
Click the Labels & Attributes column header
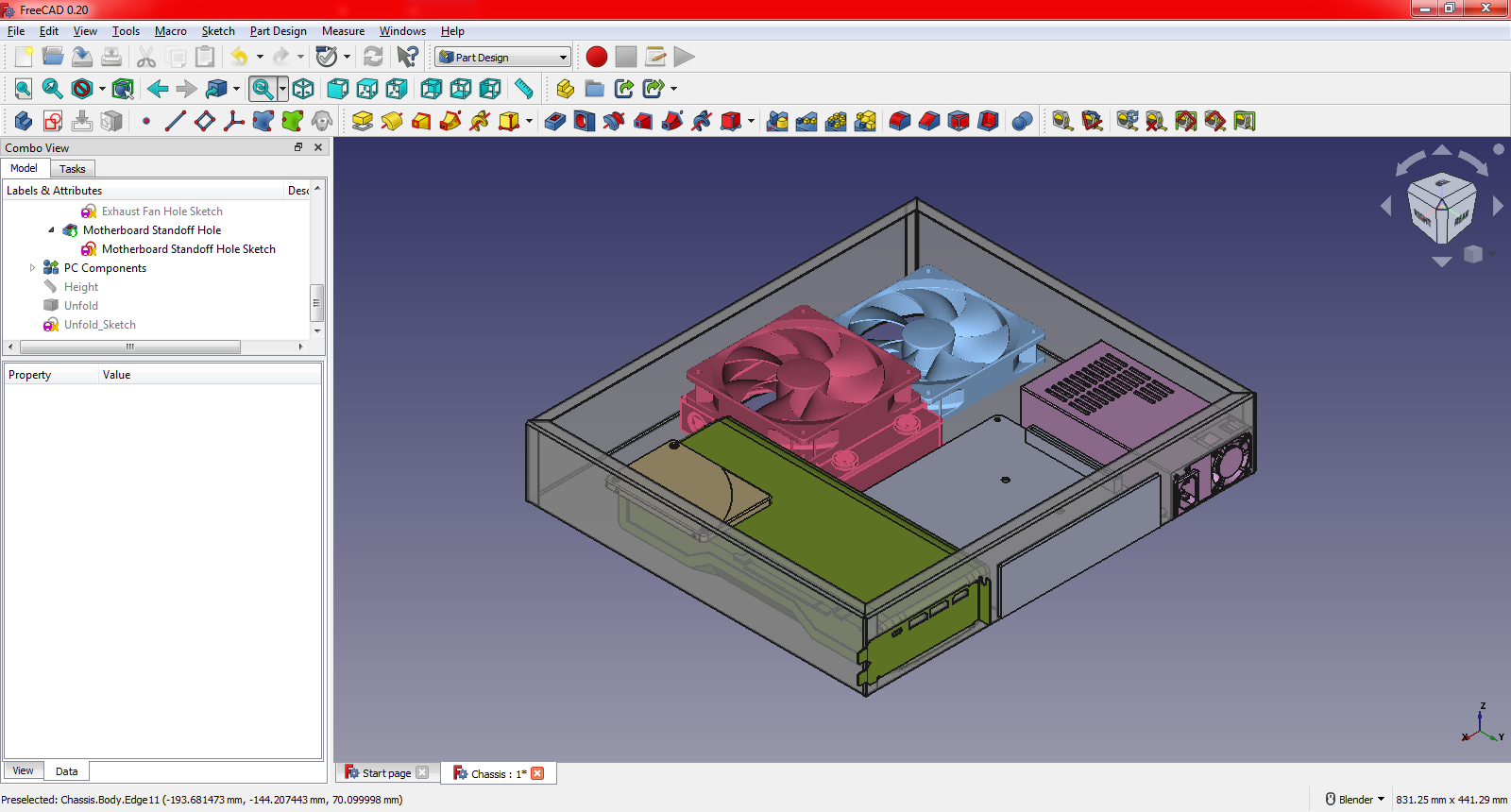click(x=143, y=190)
